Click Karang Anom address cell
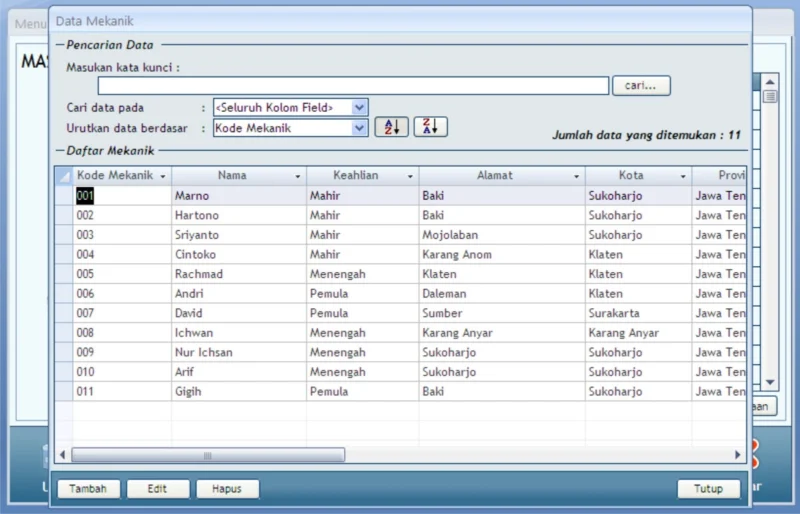 pyautogui.click(x=502, y=254)
